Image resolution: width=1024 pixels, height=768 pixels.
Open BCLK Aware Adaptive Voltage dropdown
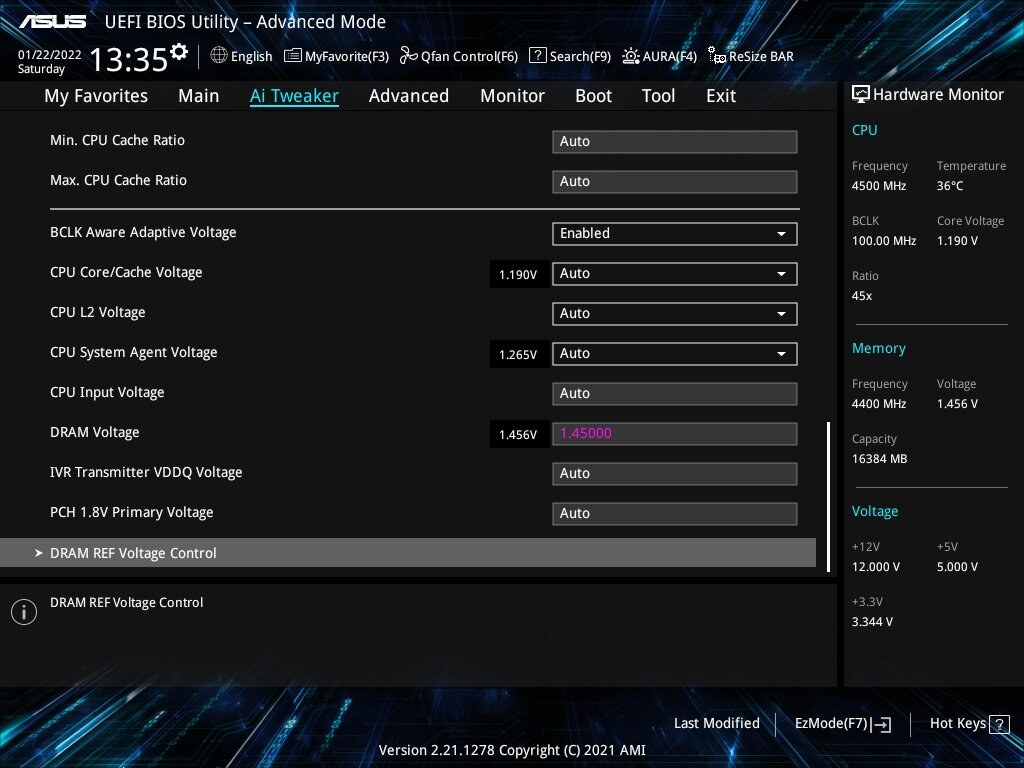click(x=675, y=234)
